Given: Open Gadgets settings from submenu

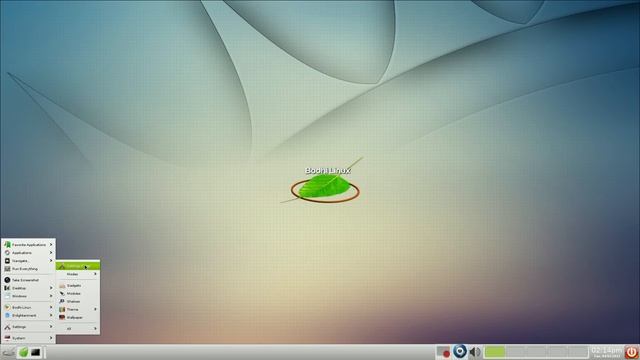Looking at the screenshot, I should point(78,286).
